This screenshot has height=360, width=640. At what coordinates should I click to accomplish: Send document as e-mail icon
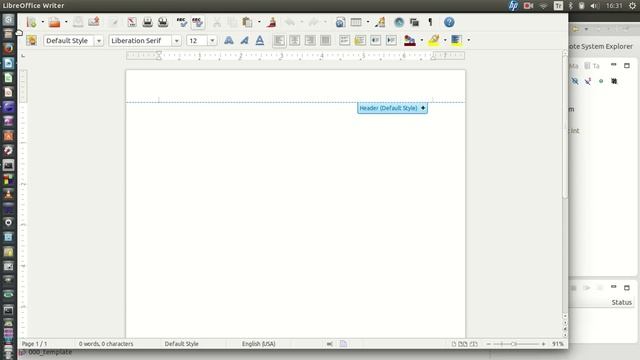pos(94,22)
